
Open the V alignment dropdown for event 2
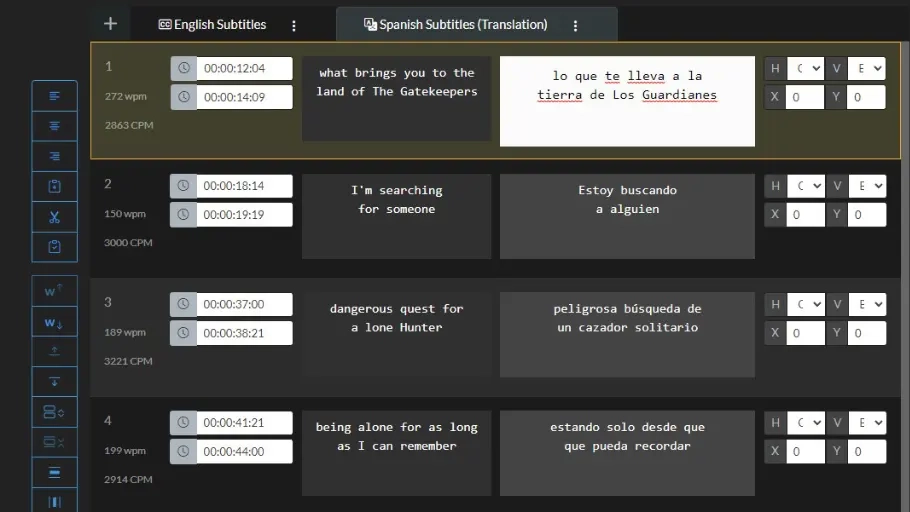[x=867, y=186]
